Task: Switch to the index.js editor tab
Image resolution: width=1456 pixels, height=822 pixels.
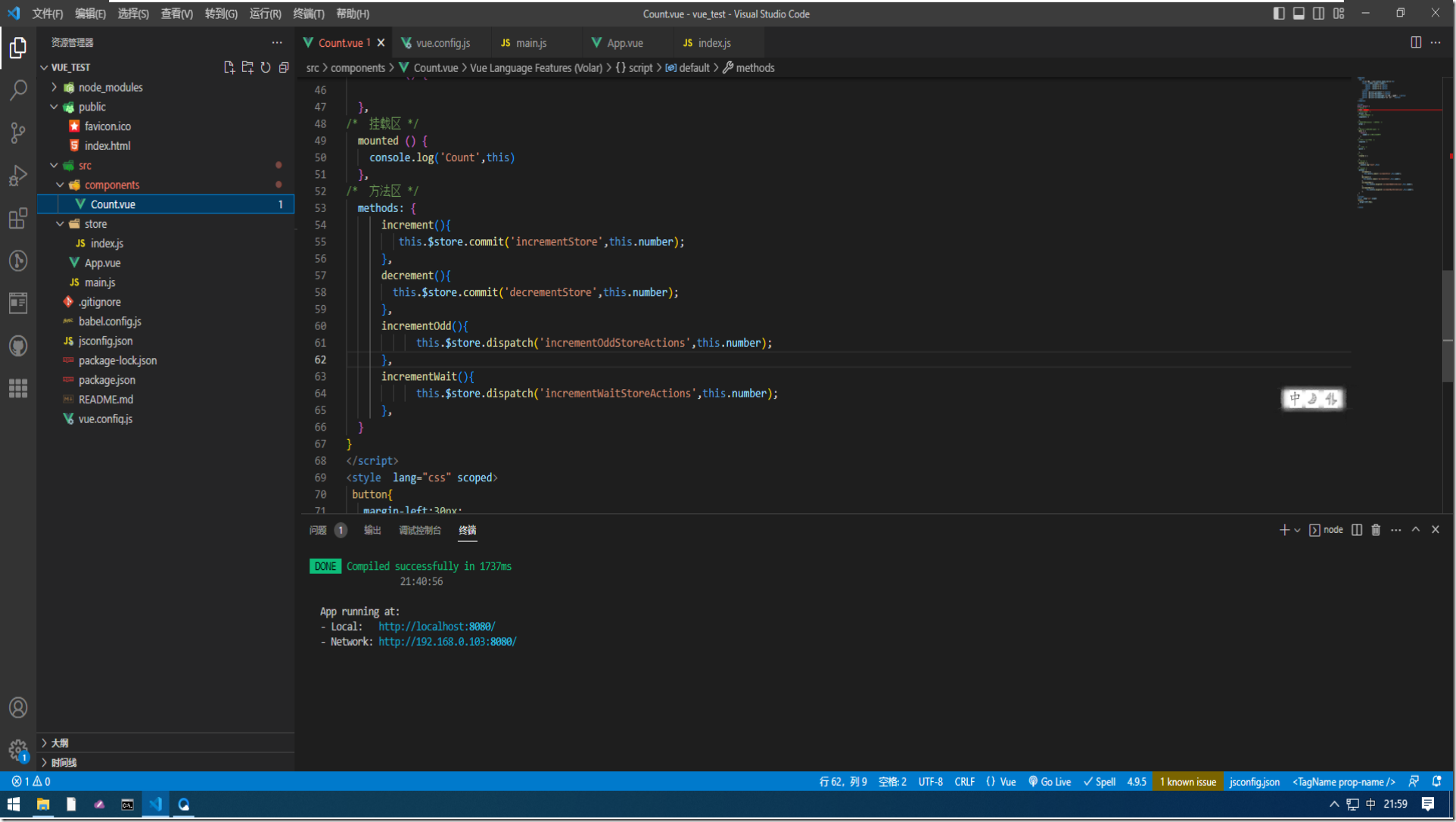Action: [714, 43]
